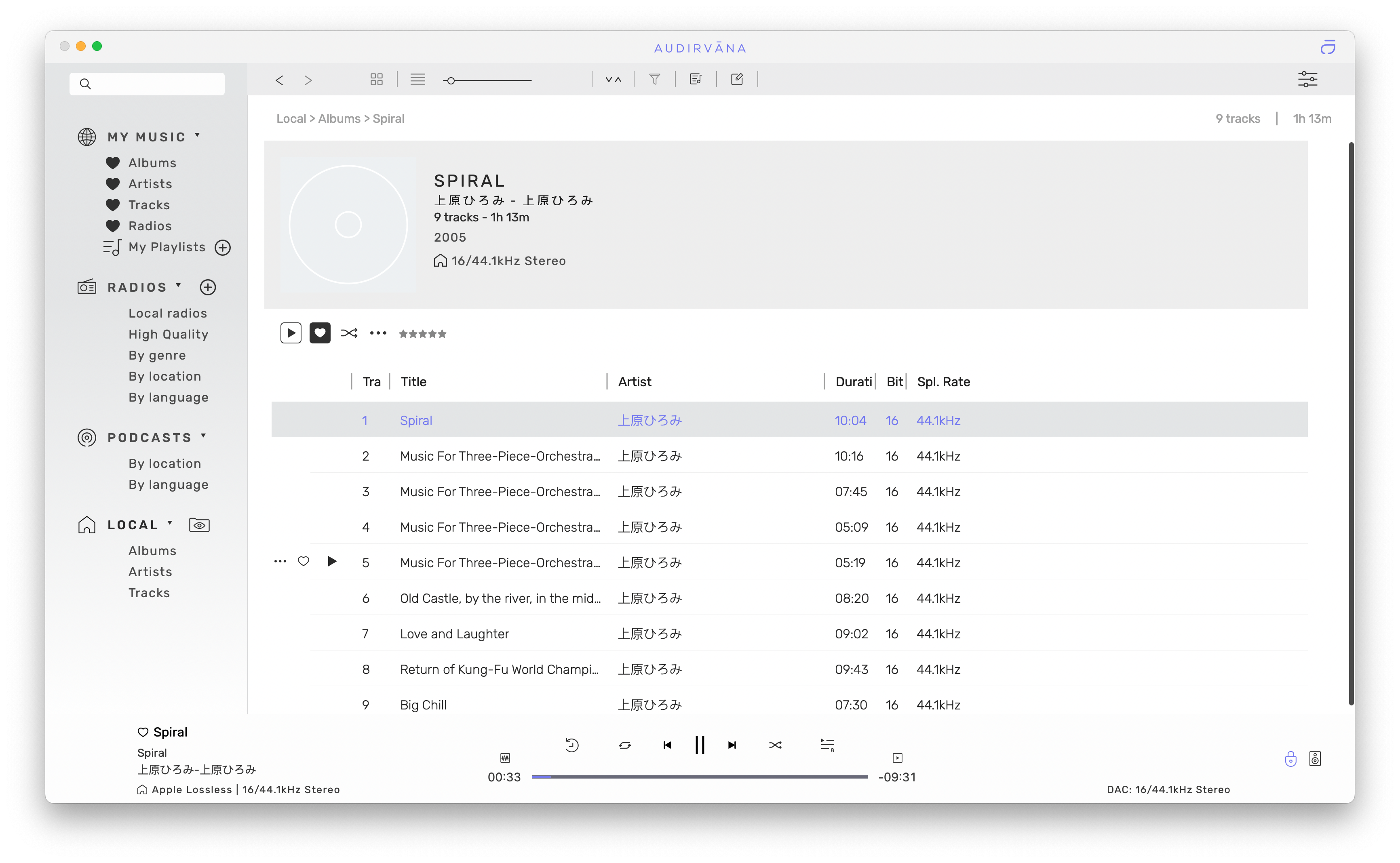Open album more options ellipsis
The width and height of the screenshot is (1400, 863).
pos(378,333)
